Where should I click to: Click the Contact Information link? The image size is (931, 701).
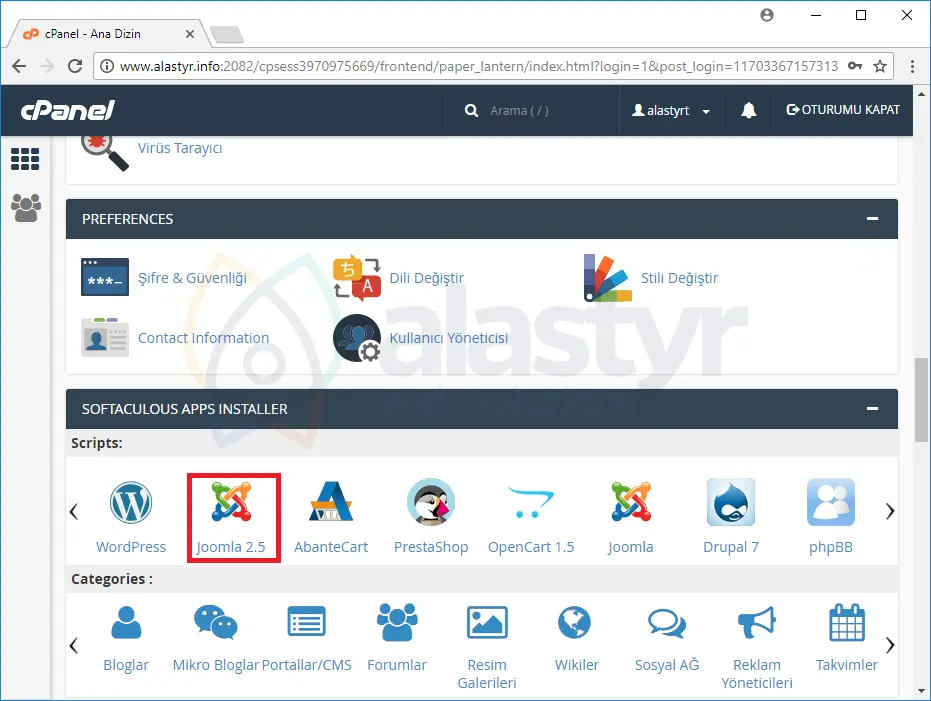pyautogui.click(x=203, y=338)
